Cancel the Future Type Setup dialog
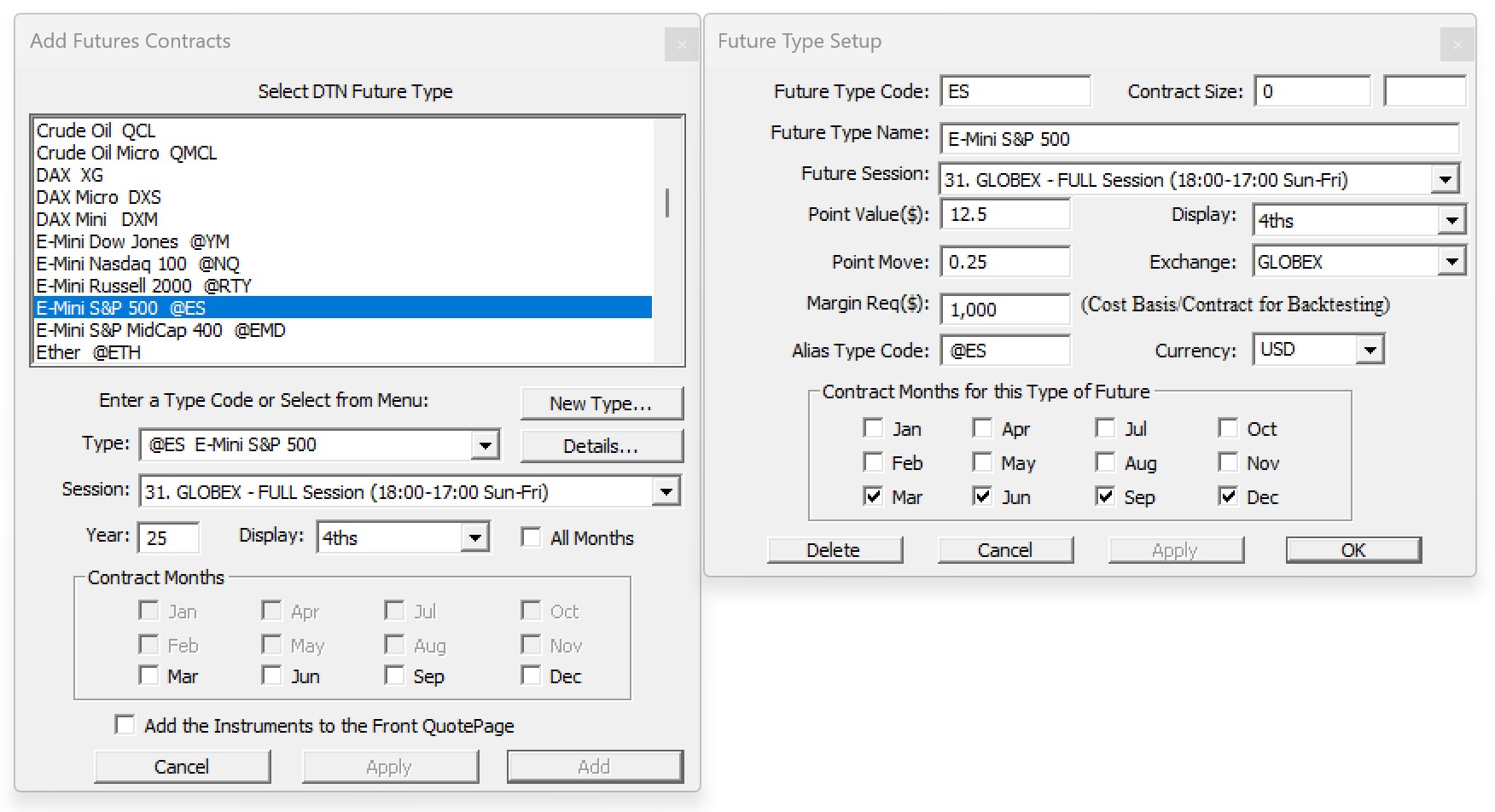 pyautogui.click(x=1005, y=550)
